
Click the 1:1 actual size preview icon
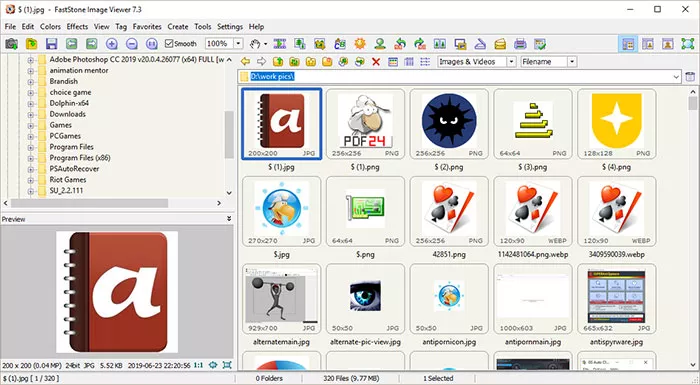[198, 365]
